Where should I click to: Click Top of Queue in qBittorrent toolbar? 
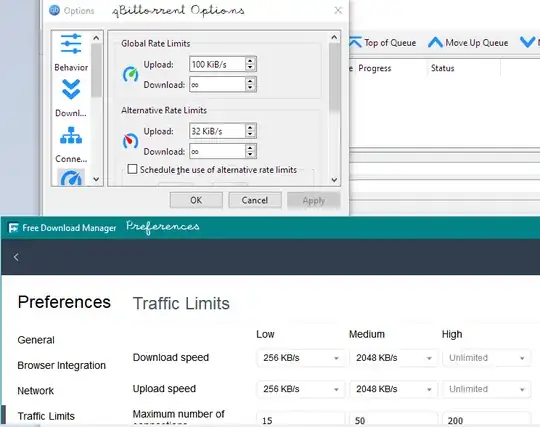(x=383, y=43)
